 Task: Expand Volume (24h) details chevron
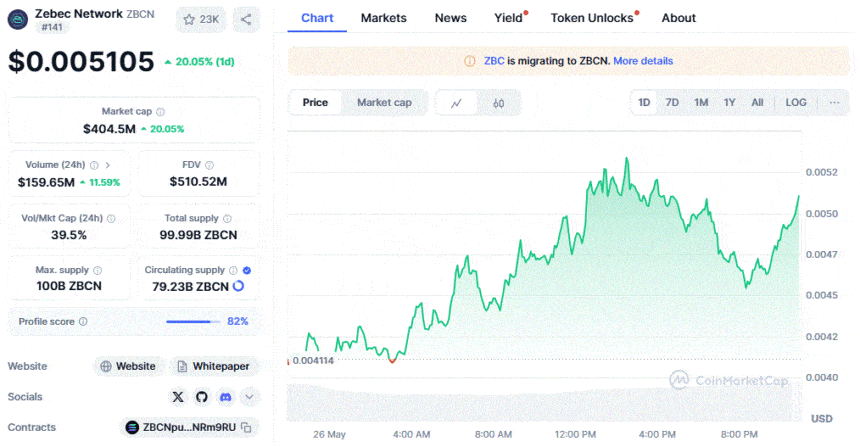pyautogui.click(x=108, y=165)
